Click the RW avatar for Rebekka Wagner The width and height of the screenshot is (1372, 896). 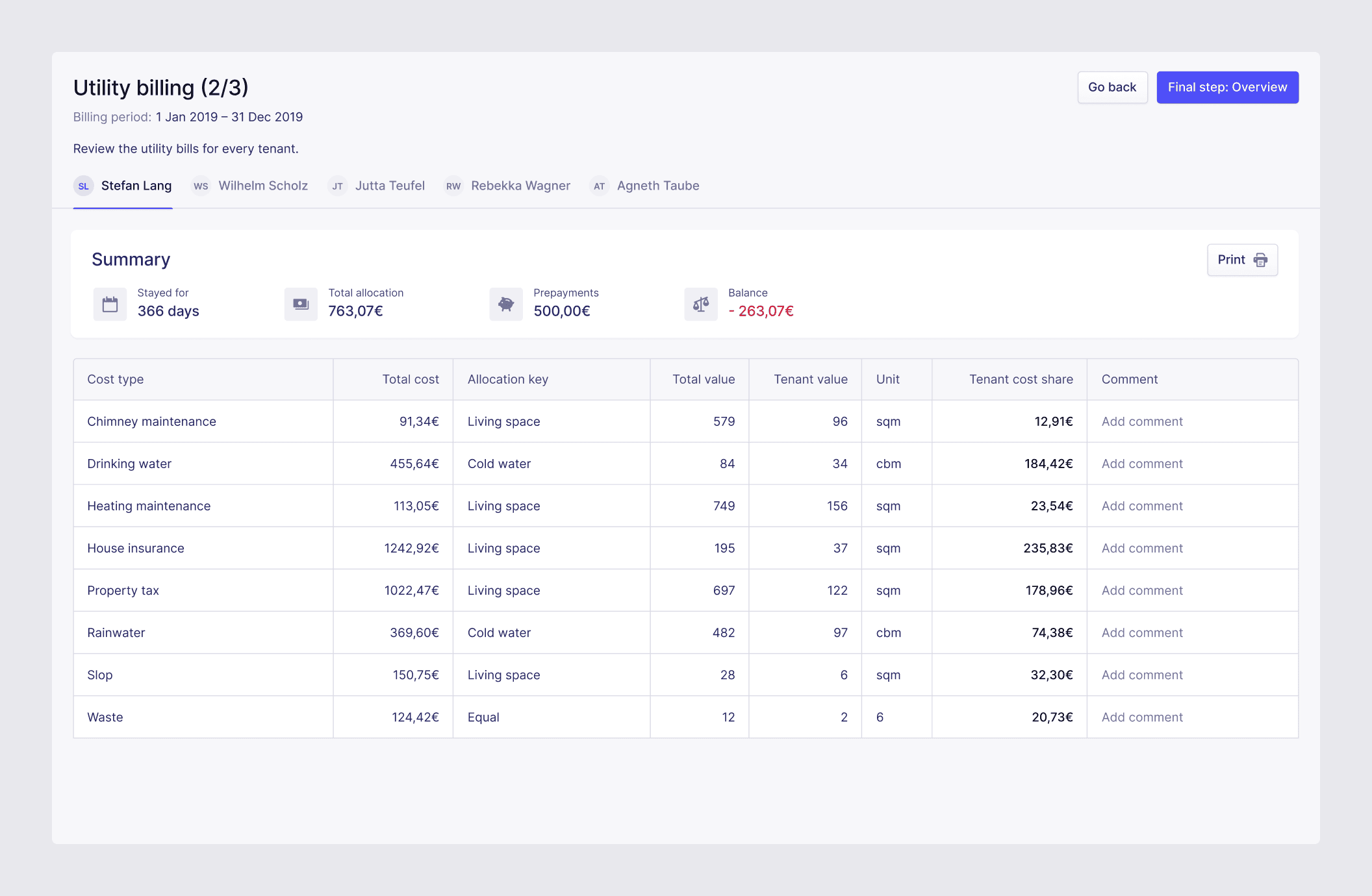point(453,186)
